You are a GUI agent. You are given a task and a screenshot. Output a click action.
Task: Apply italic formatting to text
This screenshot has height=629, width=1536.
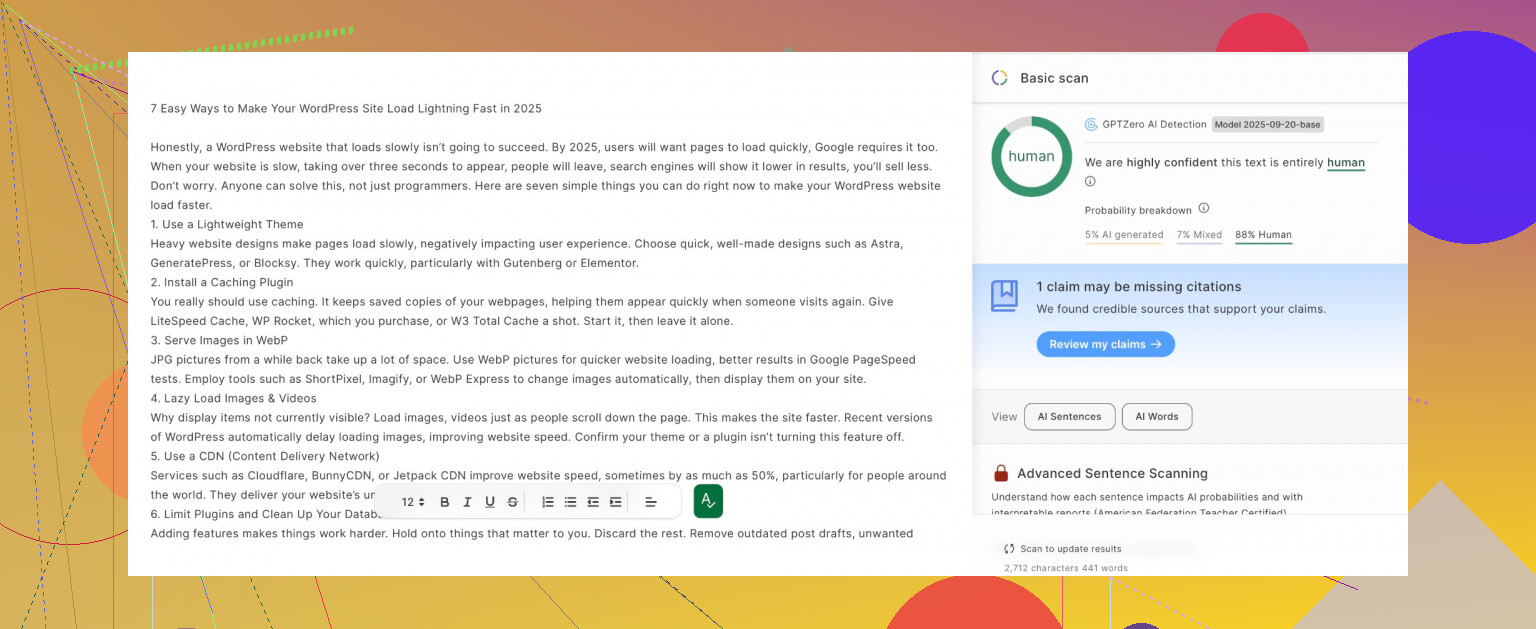(x=467, y=502)
